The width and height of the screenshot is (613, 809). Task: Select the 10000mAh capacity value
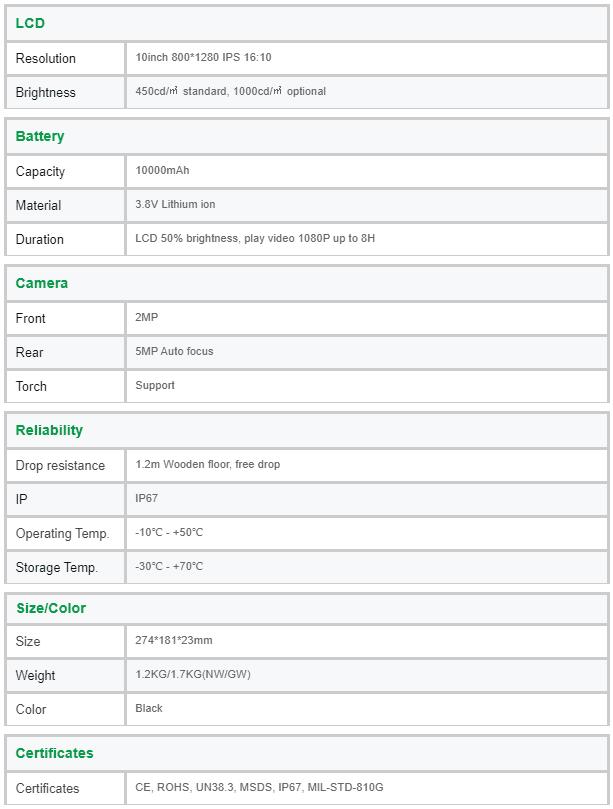tap(162, 170)
